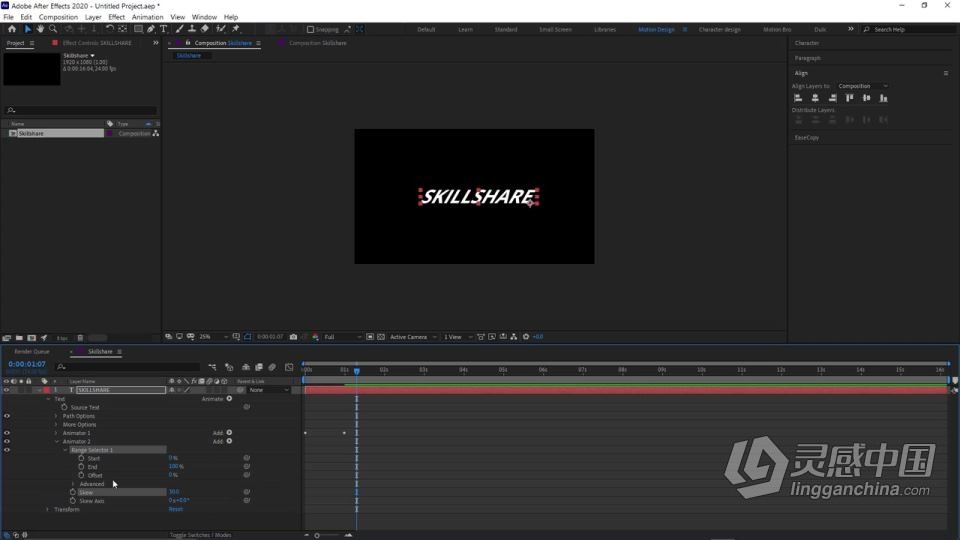Click the Home icon in the toolbar

point(12,29)
